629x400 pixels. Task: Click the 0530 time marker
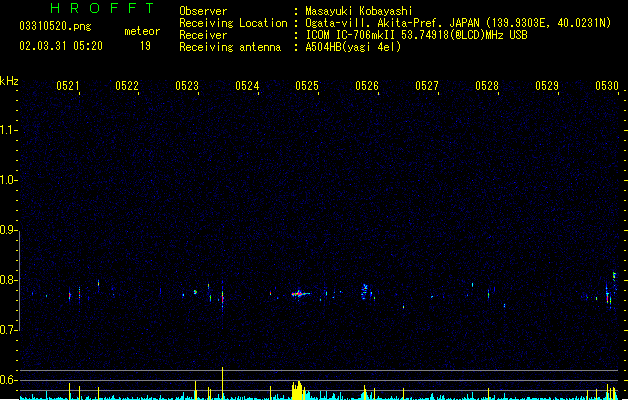607,85
